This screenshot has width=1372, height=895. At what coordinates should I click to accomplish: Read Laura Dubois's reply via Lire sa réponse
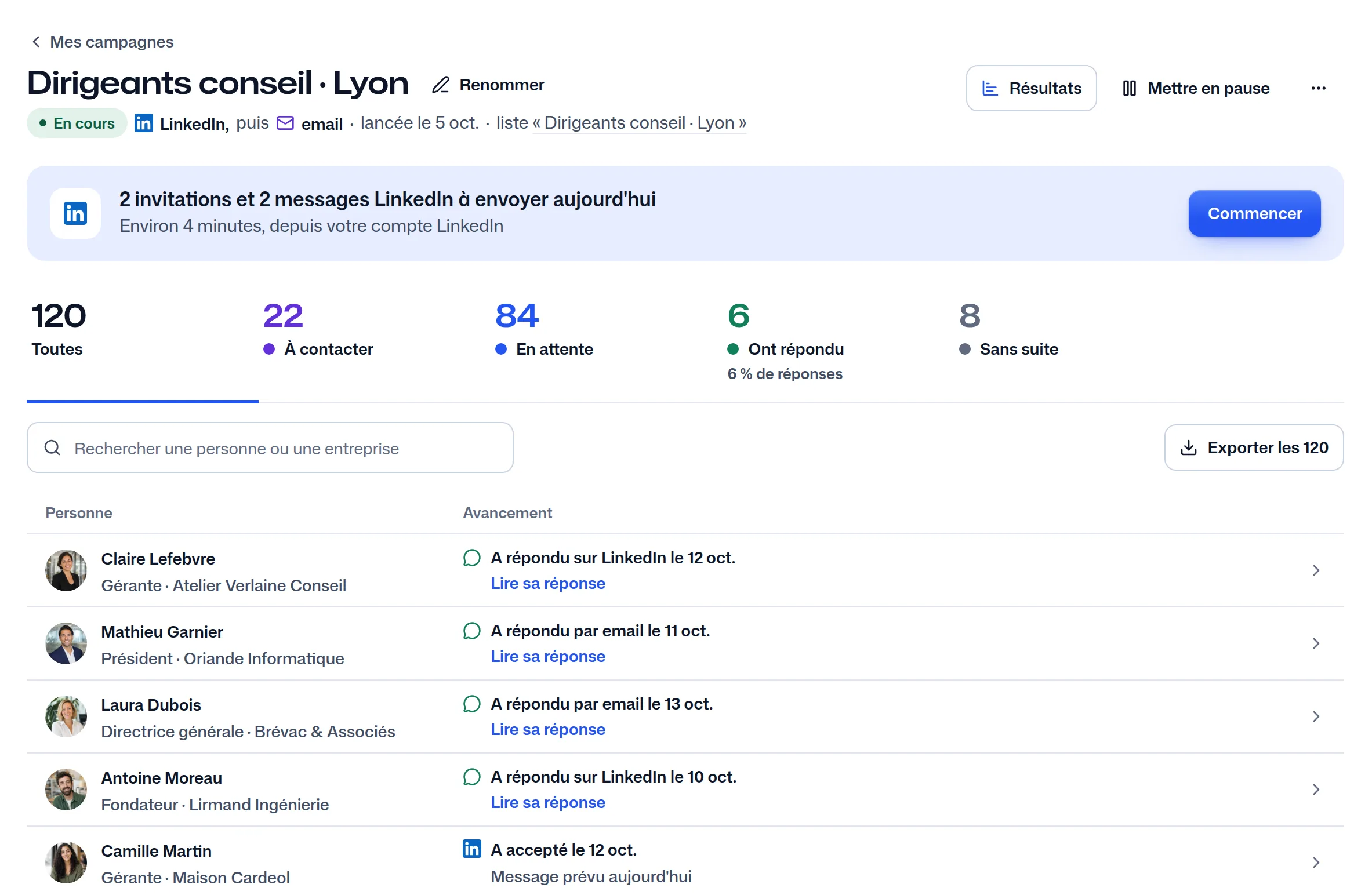pos(548,729)
